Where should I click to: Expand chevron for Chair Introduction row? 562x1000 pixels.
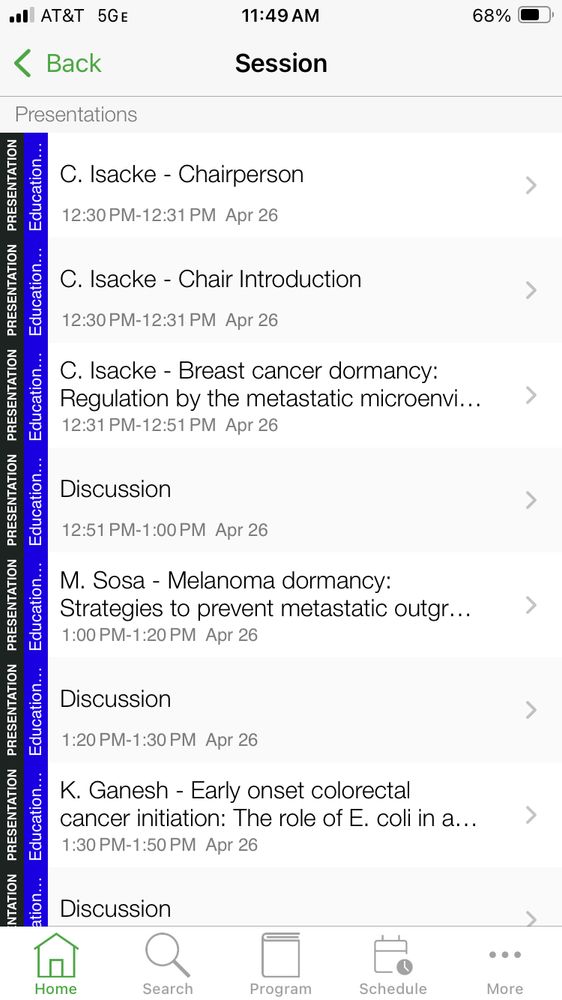tap(531, 291)
